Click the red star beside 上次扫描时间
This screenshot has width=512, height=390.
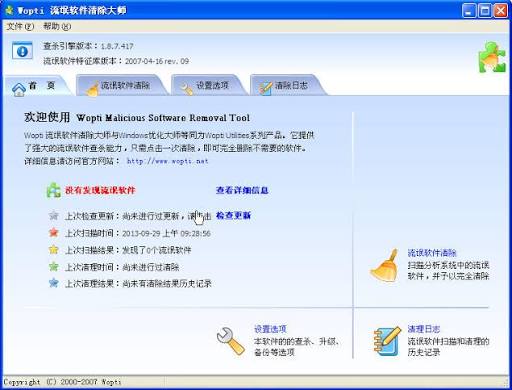(x=54, y=232)
